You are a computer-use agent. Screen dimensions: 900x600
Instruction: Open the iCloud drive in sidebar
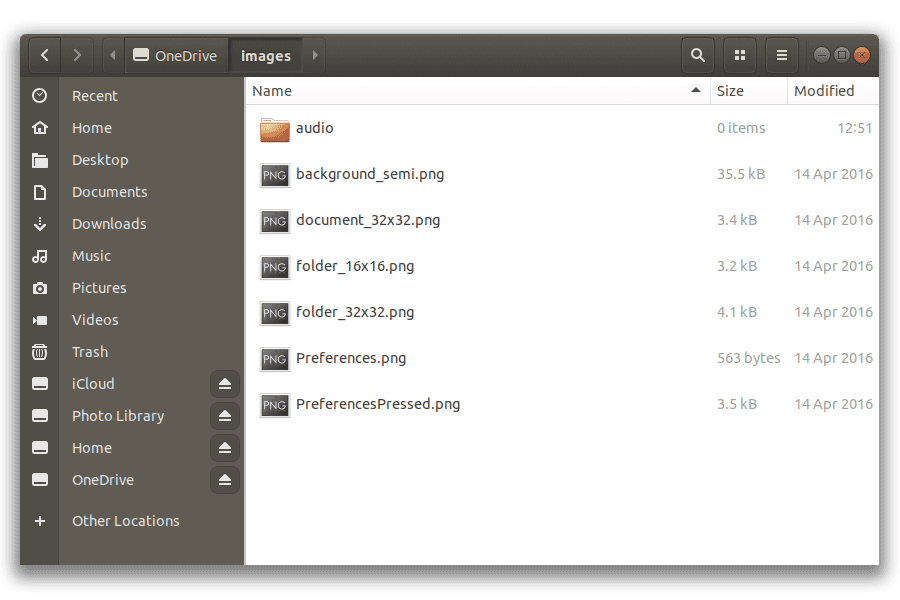tap(93, 384)
